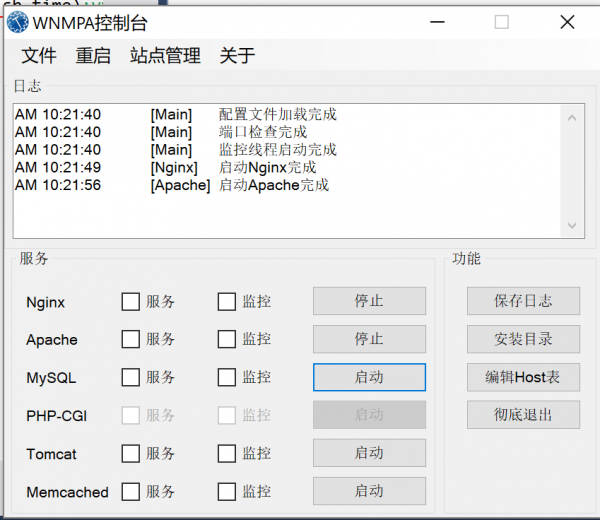Image resolution: width=600 pixels, height=520 pixels.
Task: Enable Memcached 服务 checkbox
Action: pyautogui.click(x=130, y=491)
